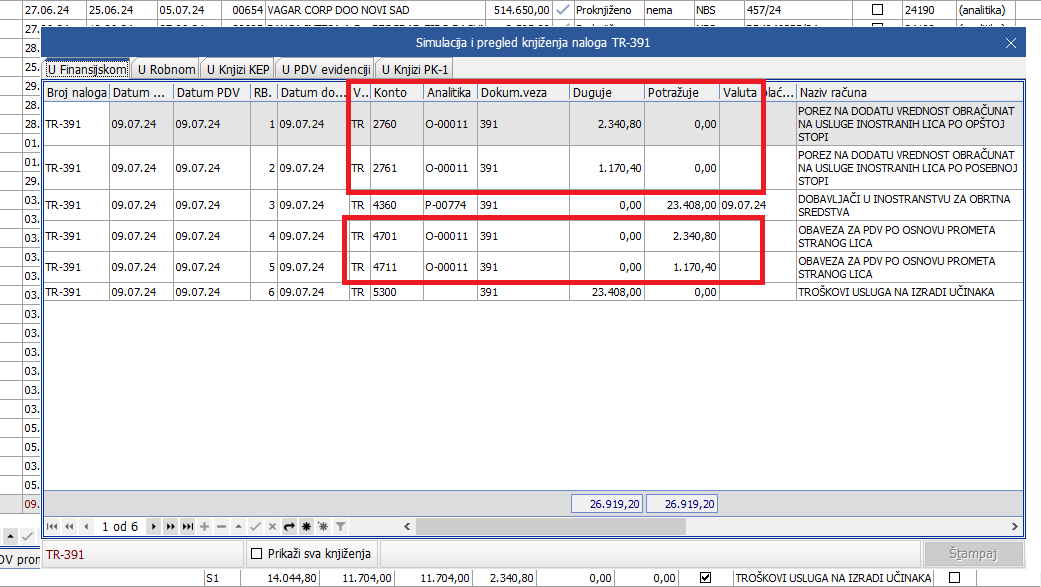1041x587 pixels.
Task: Jump to last record in navigator
Action: point(188,526)
